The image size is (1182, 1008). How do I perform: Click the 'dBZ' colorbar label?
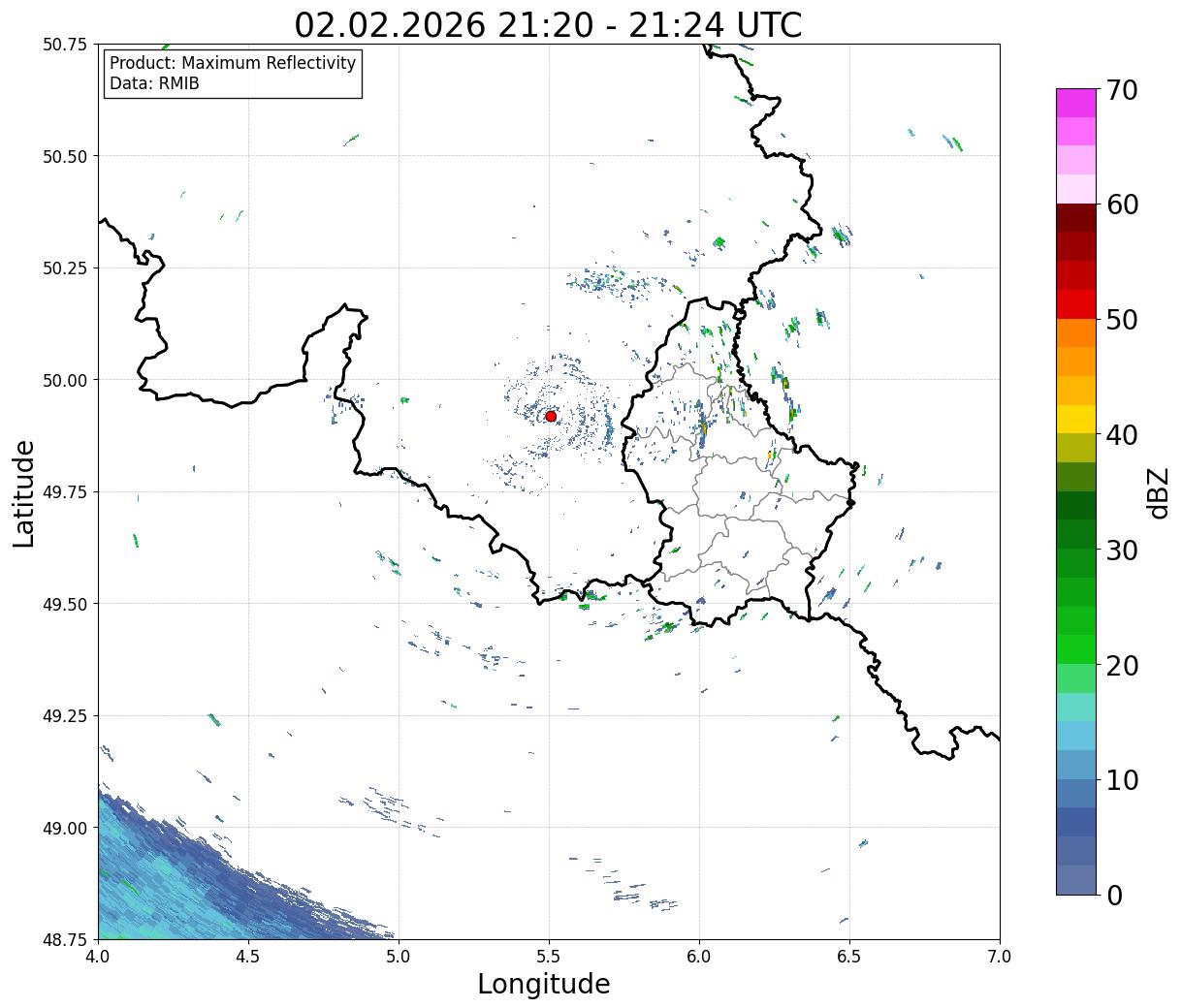pos(1158,492)
